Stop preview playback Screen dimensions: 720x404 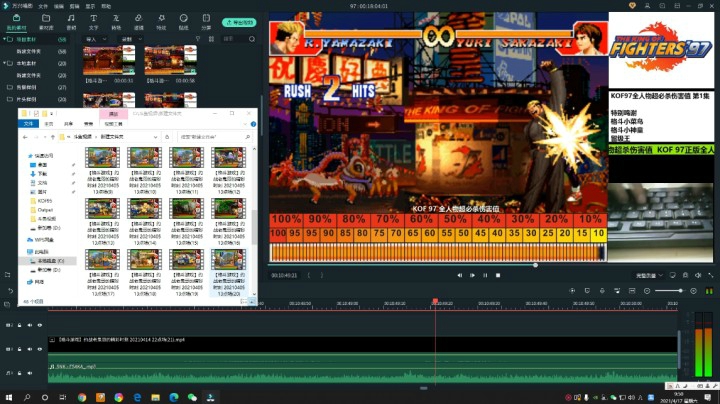pos(498,275)
